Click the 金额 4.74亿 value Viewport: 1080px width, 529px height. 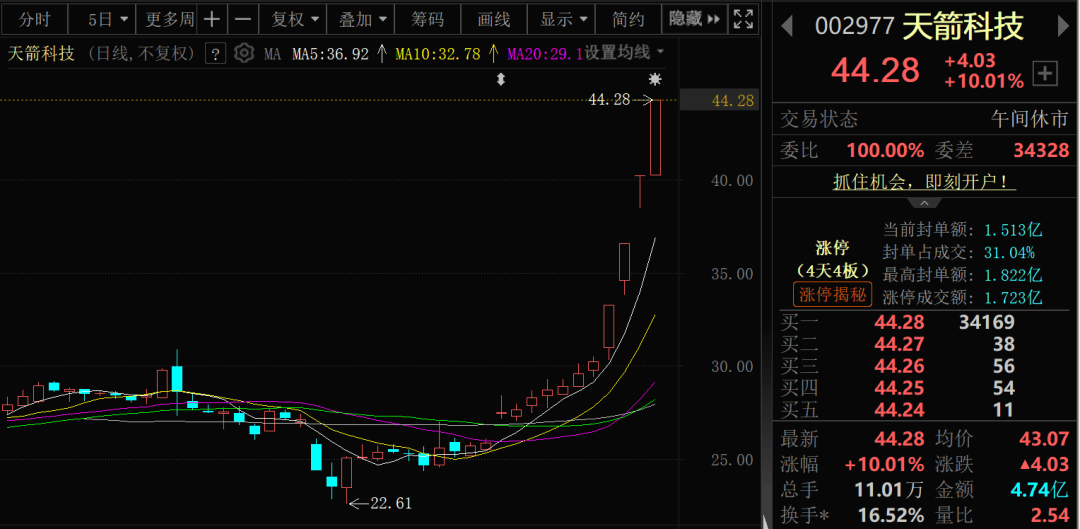click(1039, 490)
